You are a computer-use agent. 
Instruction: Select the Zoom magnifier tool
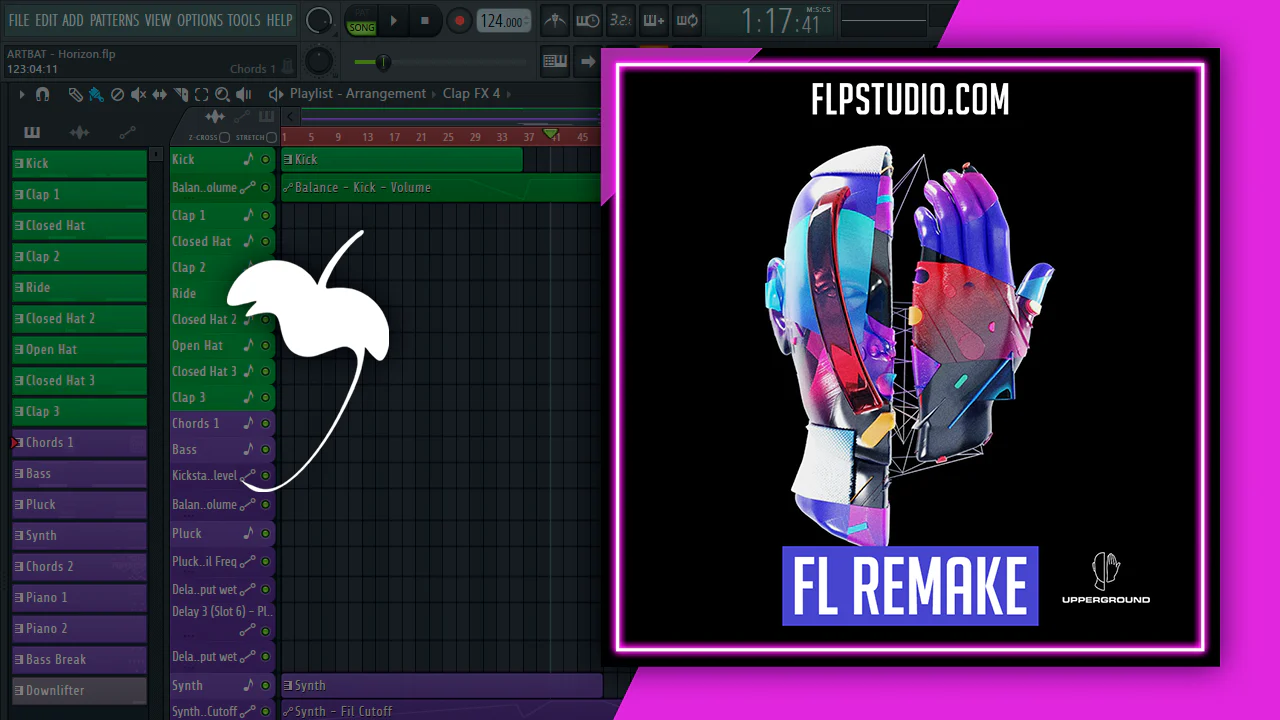[x=222, y=94]
